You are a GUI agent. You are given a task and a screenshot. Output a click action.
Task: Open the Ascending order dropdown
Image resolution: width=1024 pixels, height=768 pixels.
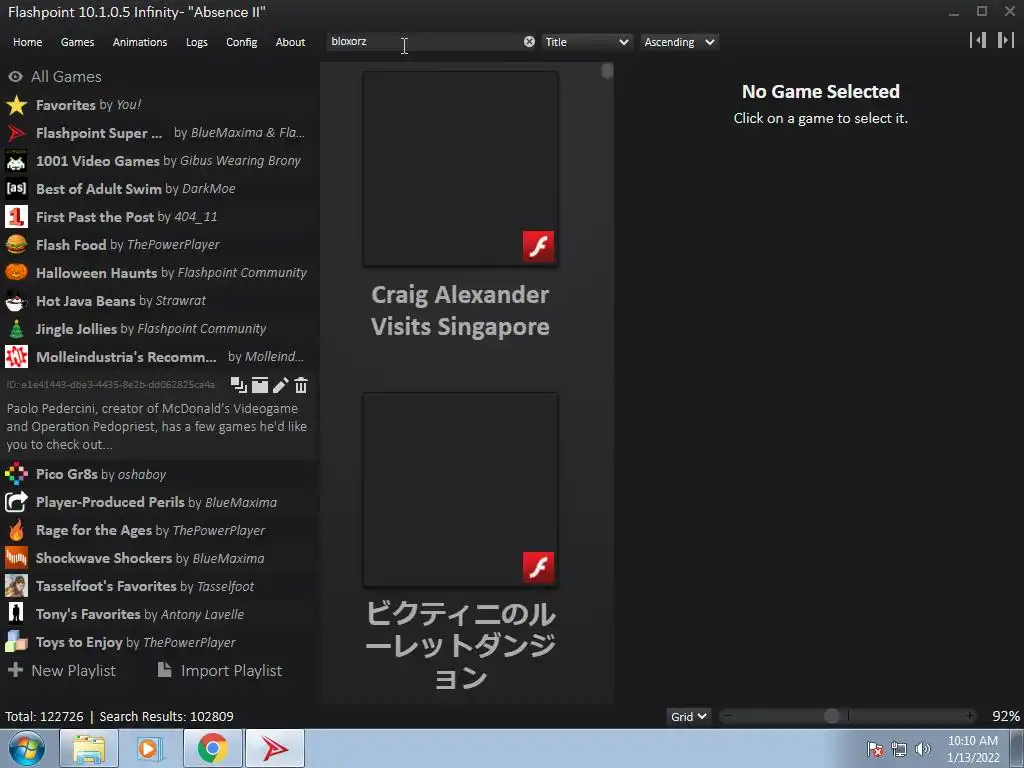tap(679, 42)
